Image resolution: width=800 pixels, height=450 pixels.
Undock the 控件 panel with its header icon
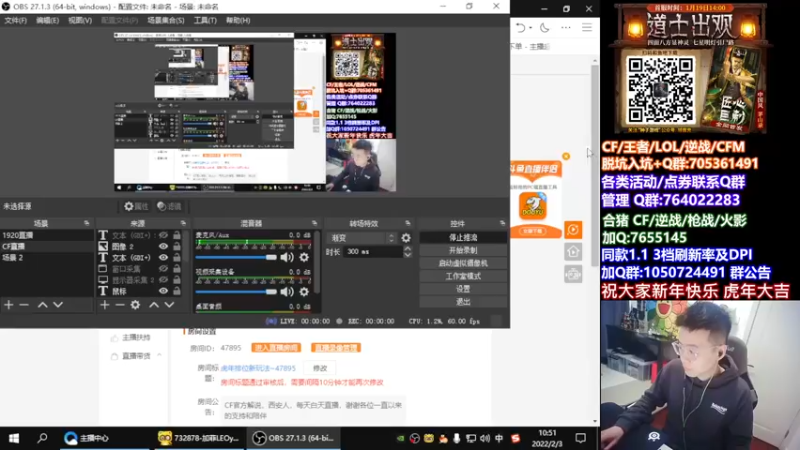503,223
